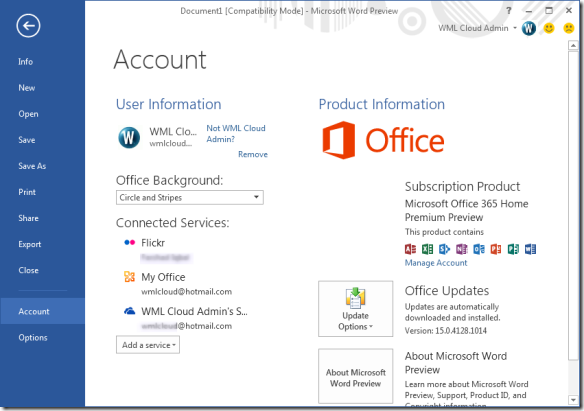Select Save in the sidebar
Screen dimensions: 584x411
27,140
